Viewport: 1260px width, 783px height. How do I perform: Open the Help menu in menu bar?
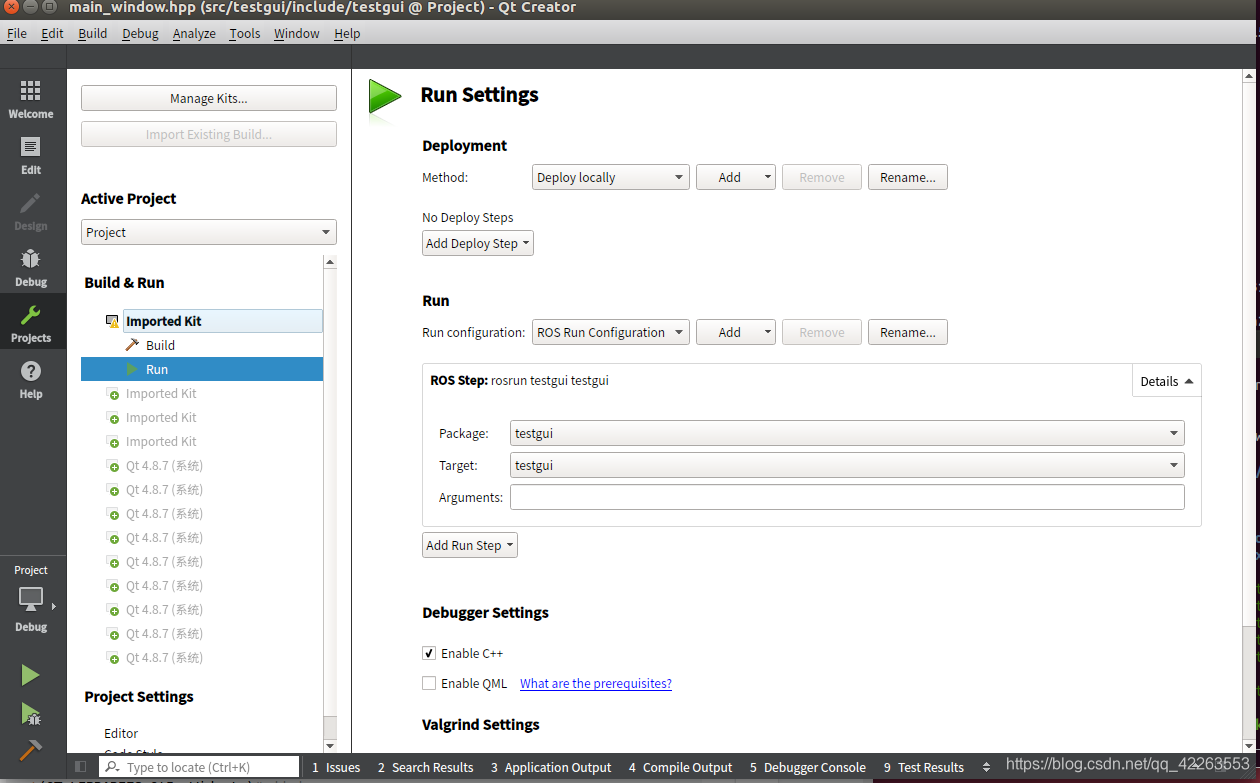(x=347, y=33)
